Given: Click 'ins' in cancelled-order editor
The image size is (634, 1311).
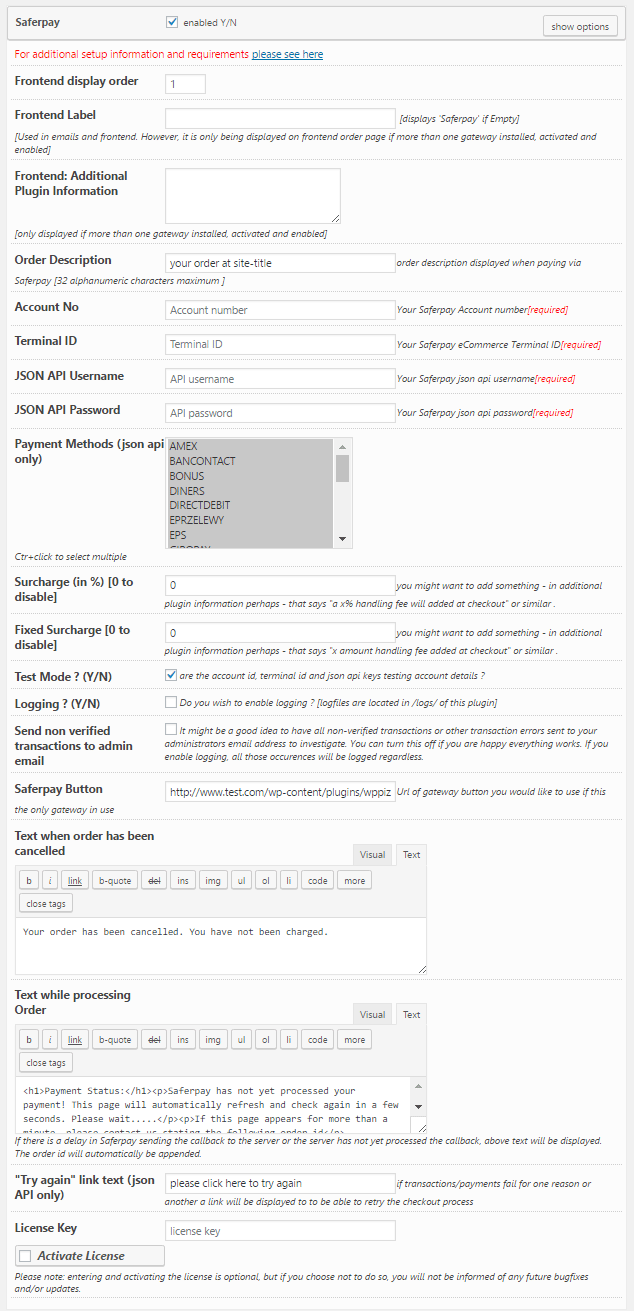Looking at the screenshot, I should (x=183, y=880).
